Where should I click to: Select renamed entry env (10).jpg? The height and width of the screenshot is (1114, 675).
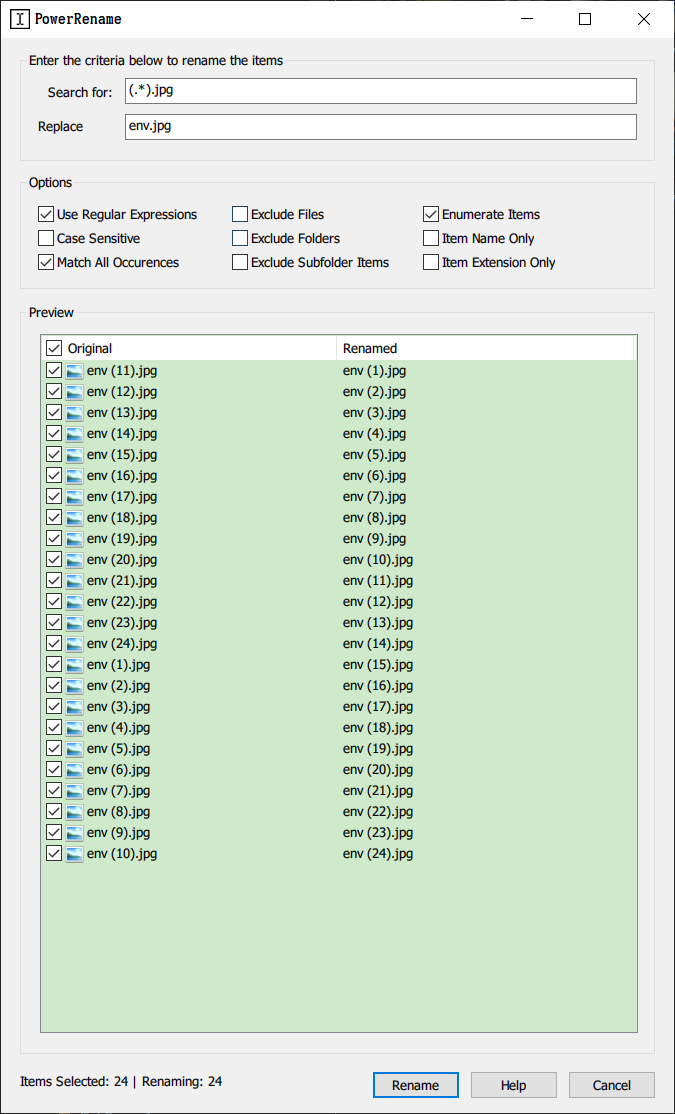point(378,560)
